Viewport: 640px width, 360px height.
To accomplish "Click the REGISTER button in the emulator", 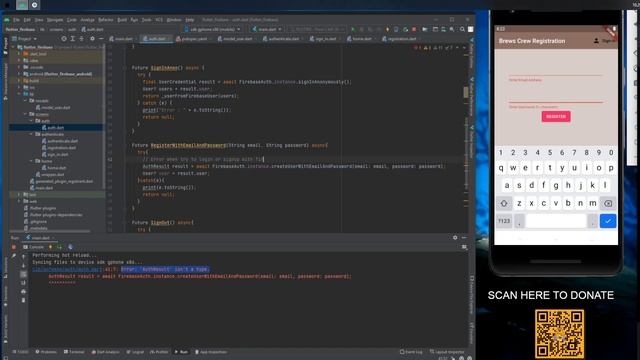I will pos(556,116).
